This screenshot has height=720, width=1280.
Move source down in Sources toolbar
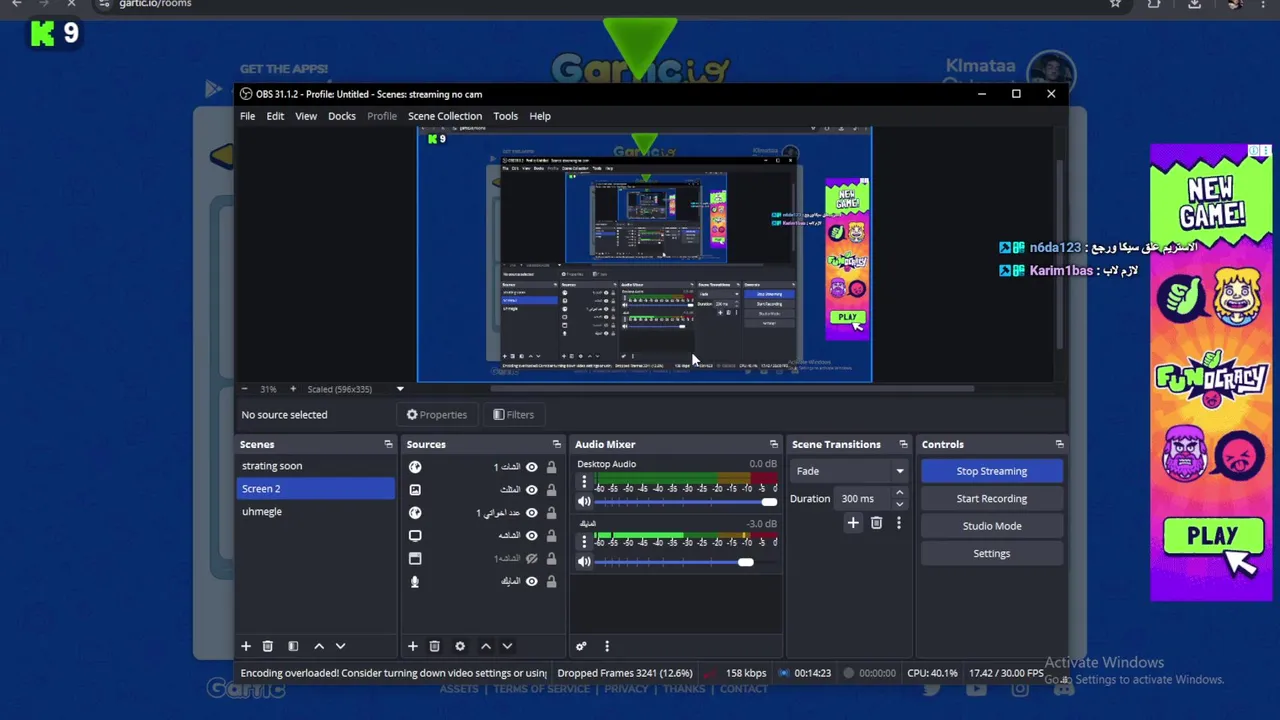pos(507,646)
